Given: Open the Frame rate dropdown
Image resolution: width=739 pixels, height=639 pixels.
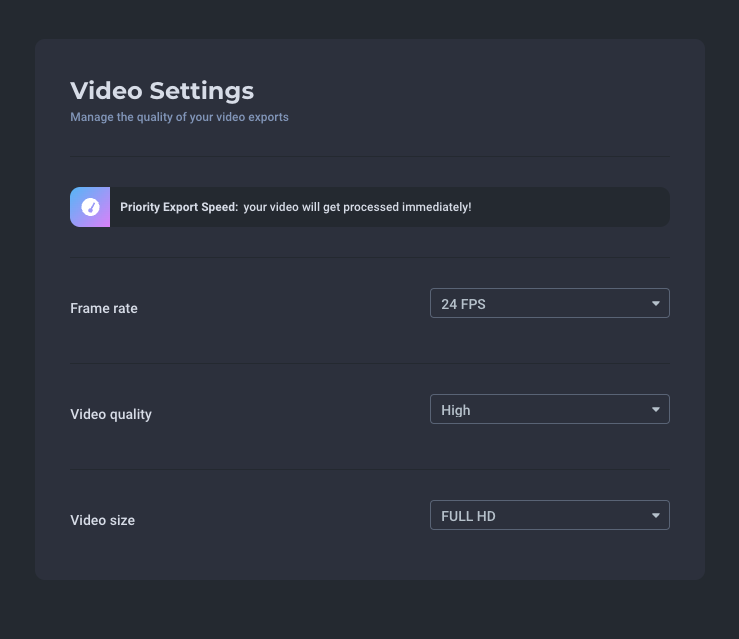Looking at the screenshot, I should coord(550,303).
